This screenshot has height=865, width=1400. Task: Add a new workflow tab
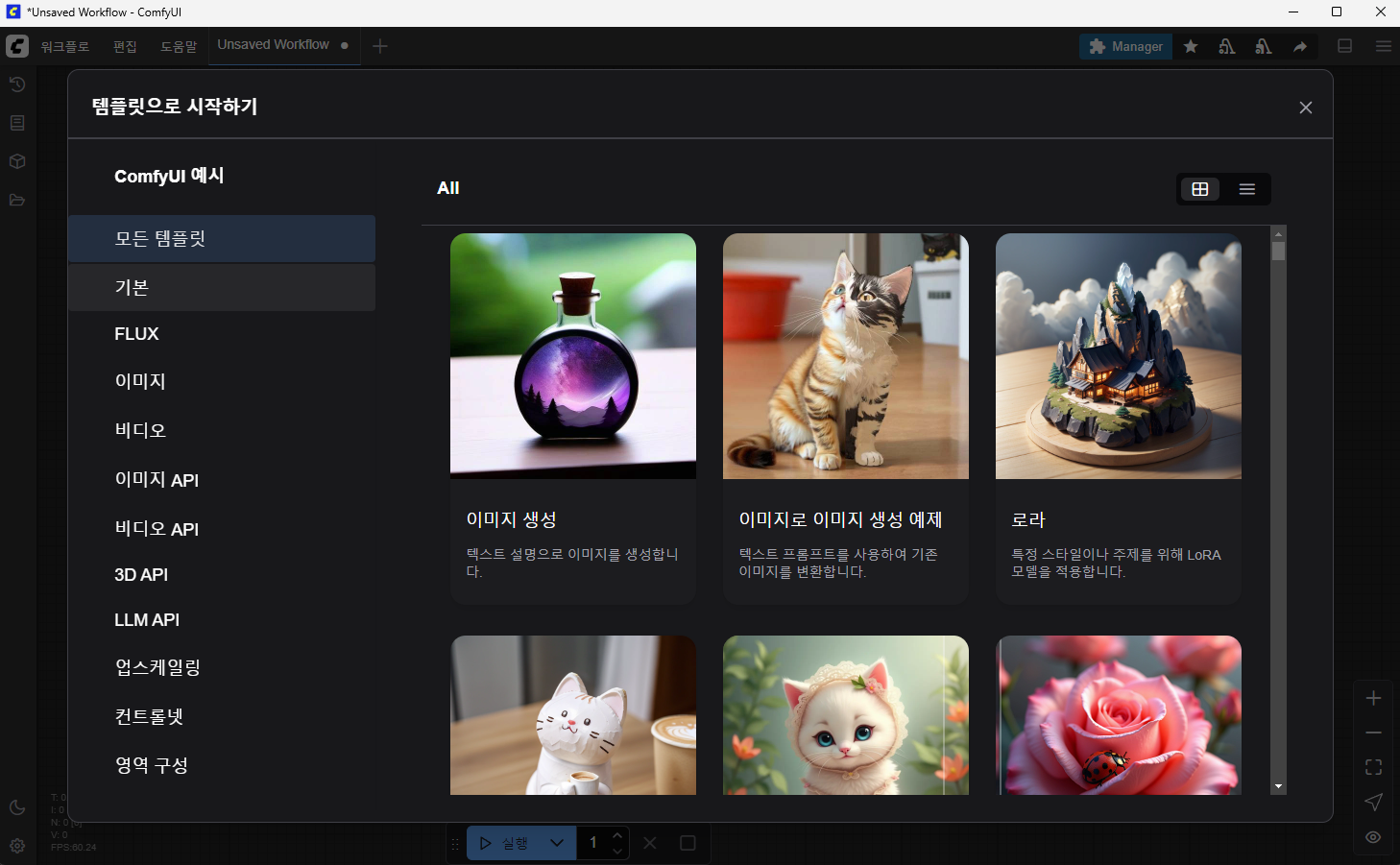pos(380,46)
